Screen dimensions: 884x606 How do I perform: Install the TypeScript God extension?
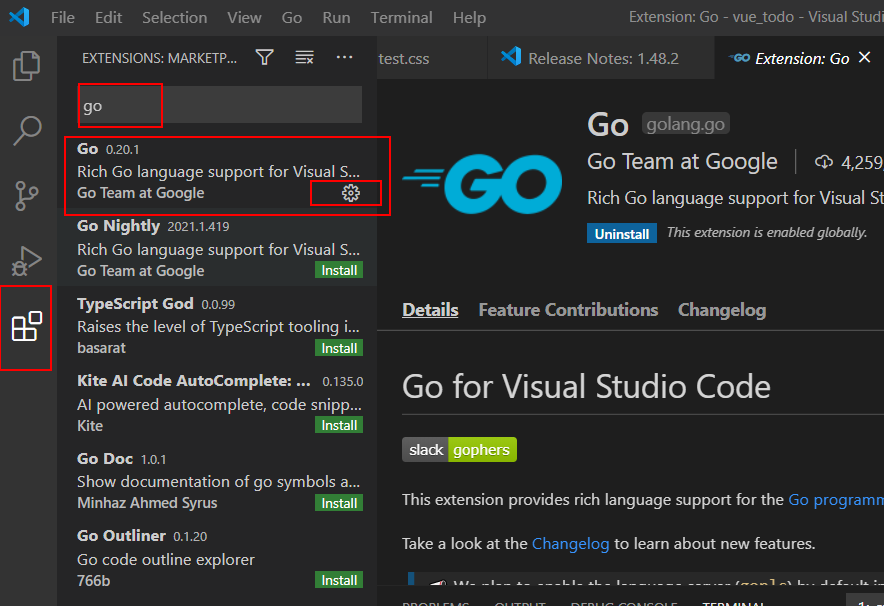point(339,348)
